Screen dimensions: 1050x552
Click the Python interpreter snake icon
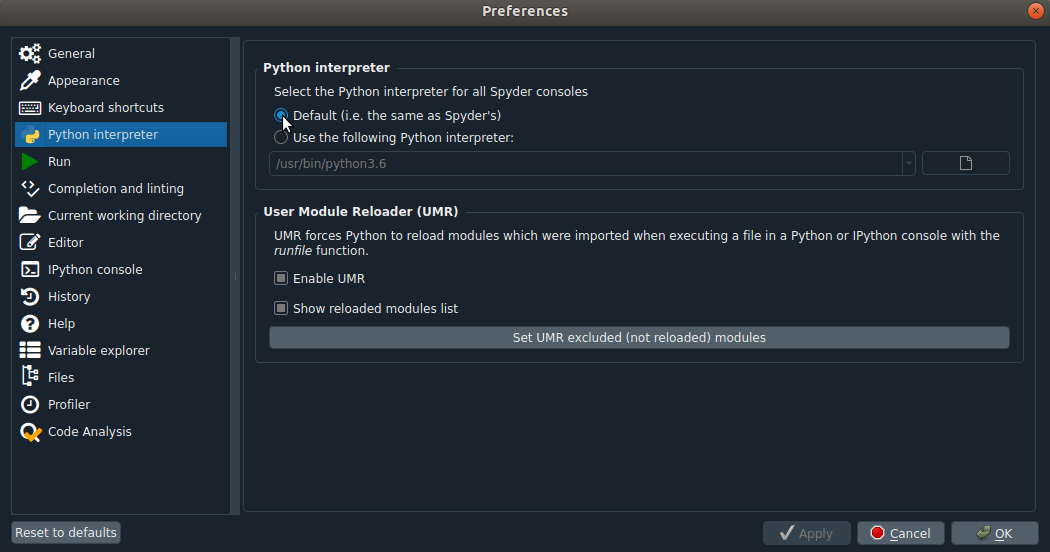tap(30, 135)
